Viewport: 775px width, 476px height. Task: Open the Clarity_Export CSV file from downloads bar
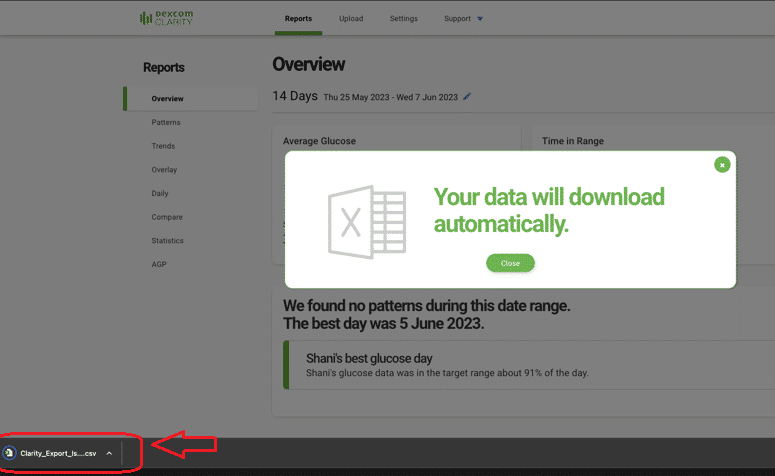(58, 453)
